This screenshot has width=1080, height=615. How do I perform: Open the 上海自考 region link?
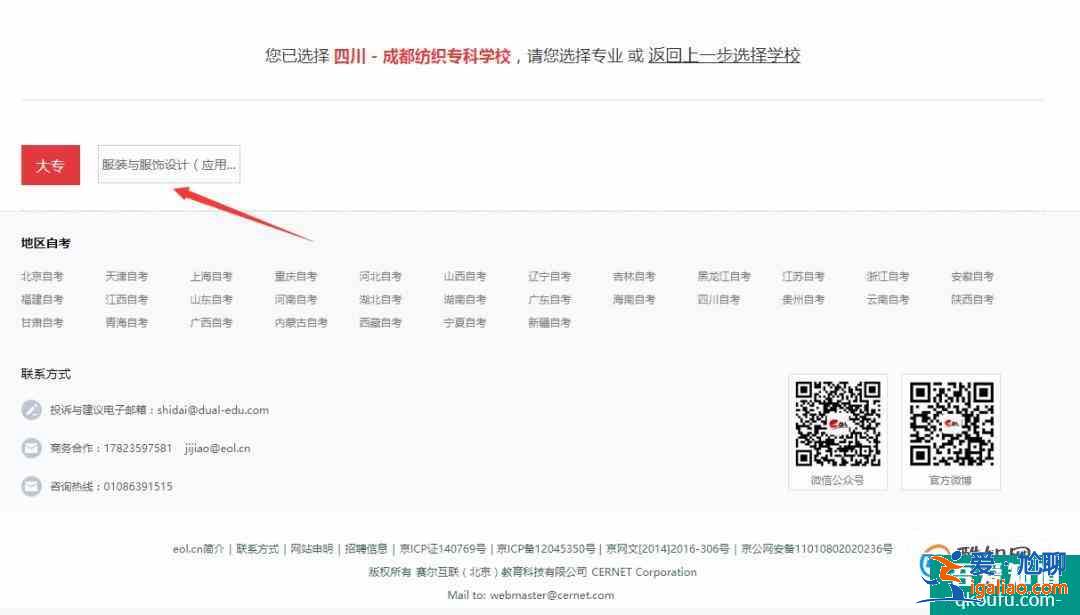211,276
